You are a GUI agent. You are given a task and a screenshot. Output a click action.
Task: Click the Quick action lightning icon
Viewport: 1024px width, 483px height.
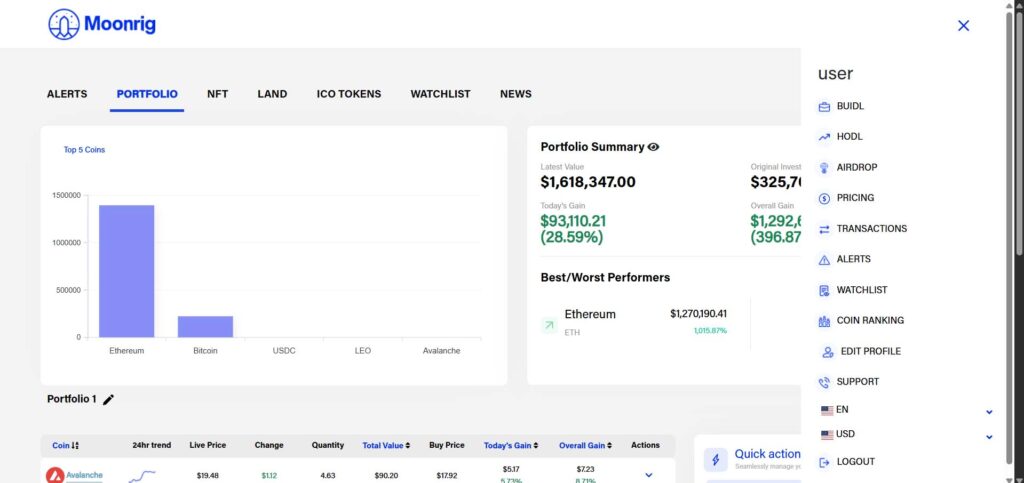[715, 460]
